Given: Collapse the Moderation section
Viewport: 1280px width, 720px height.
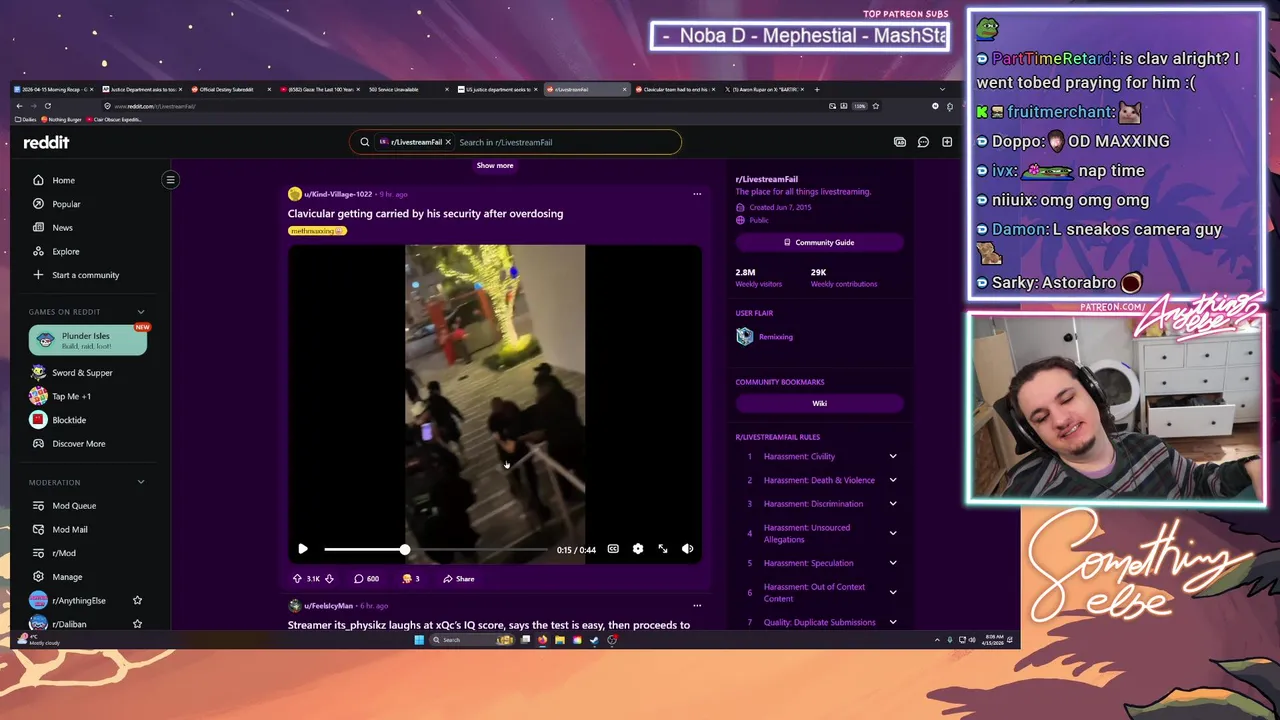Looking at the screenshot, I should 141,482.
